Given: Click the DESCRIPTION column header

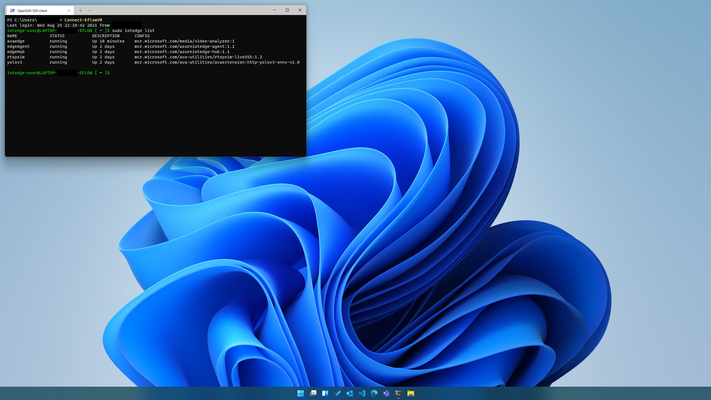Looking at the screenshot, I should coord(106,36).
